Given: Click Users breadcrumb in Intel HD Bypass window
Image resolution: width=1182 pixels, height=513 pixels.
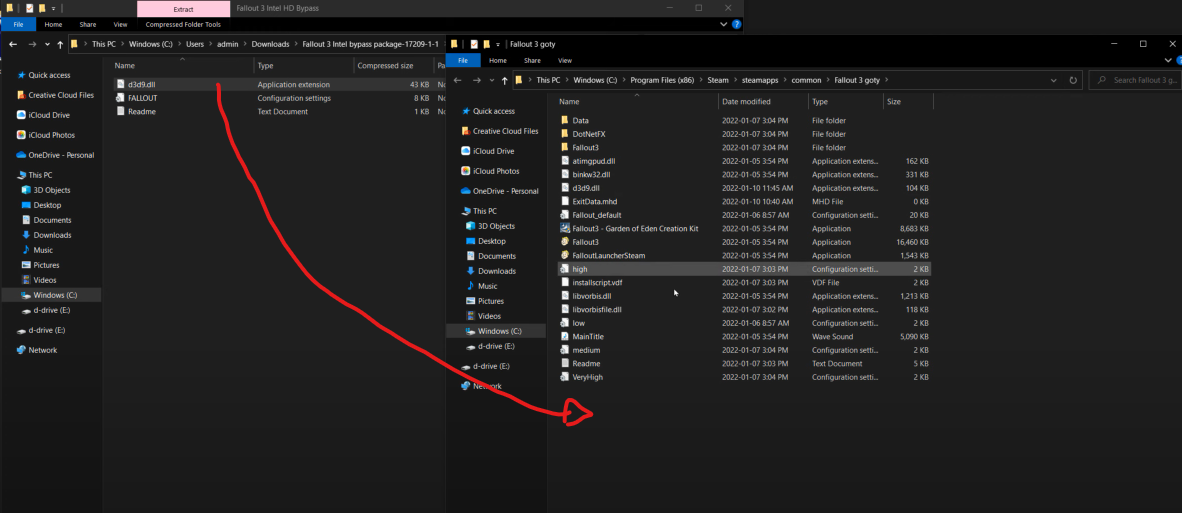Looking at the screenshot, I should tap(194, 44).
